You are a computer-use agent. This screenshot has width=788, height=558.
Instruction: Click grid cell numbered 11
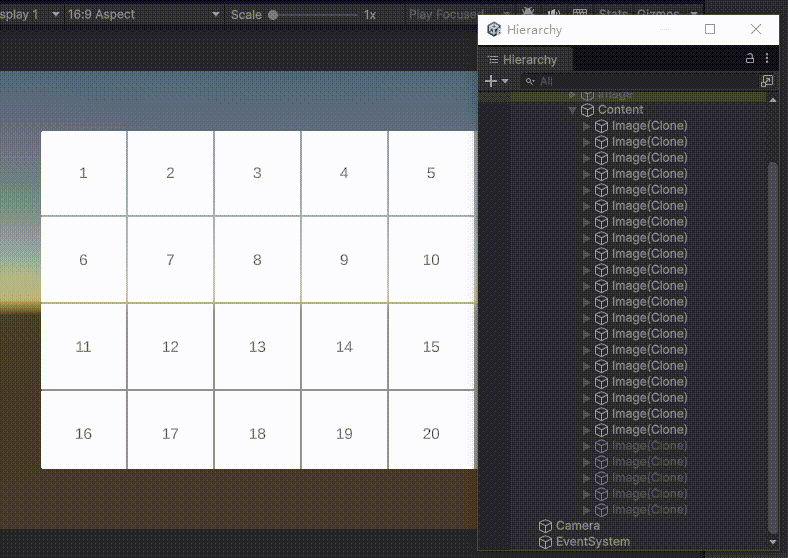[x=83, y=347]
